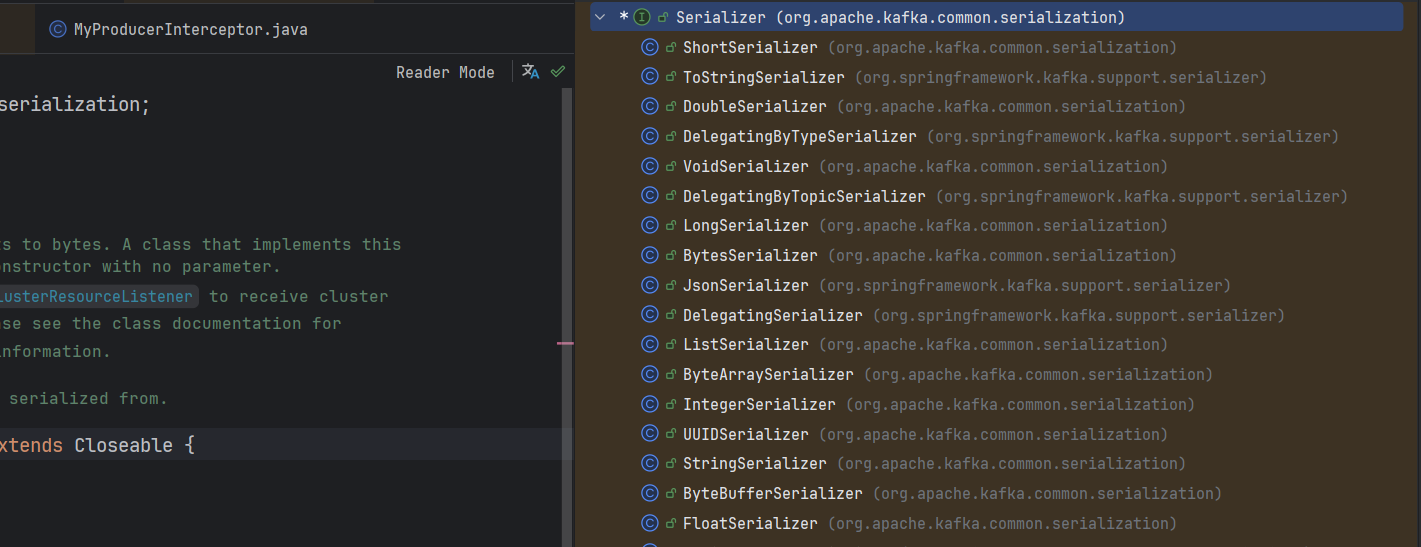Click the ListSerializer class icon
The image size is (1421, 547).
click(x=649, y=344)
